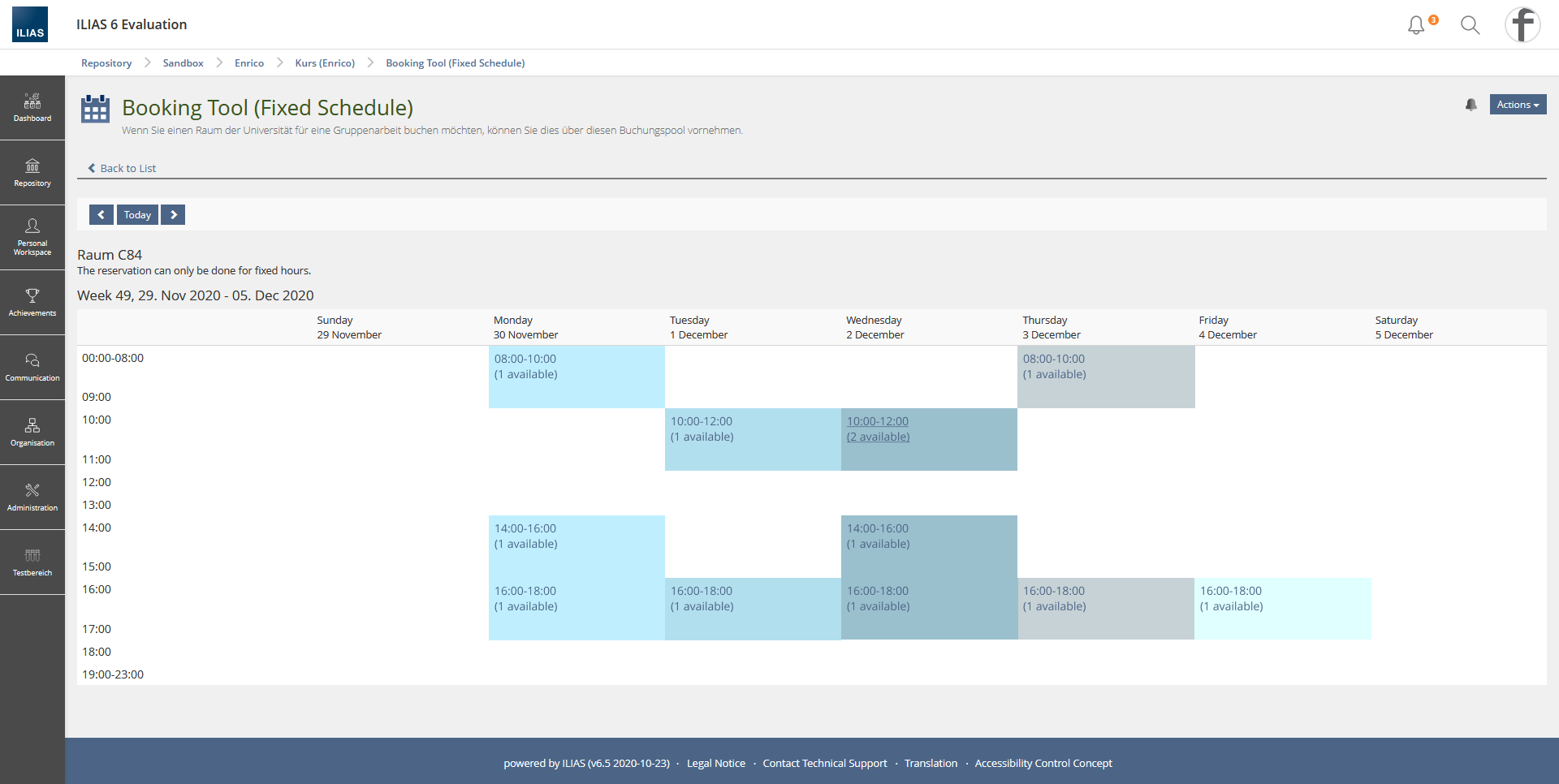Open the search magnifier icon
This screenshot has height=784, width=1559.
point(1470,25)
